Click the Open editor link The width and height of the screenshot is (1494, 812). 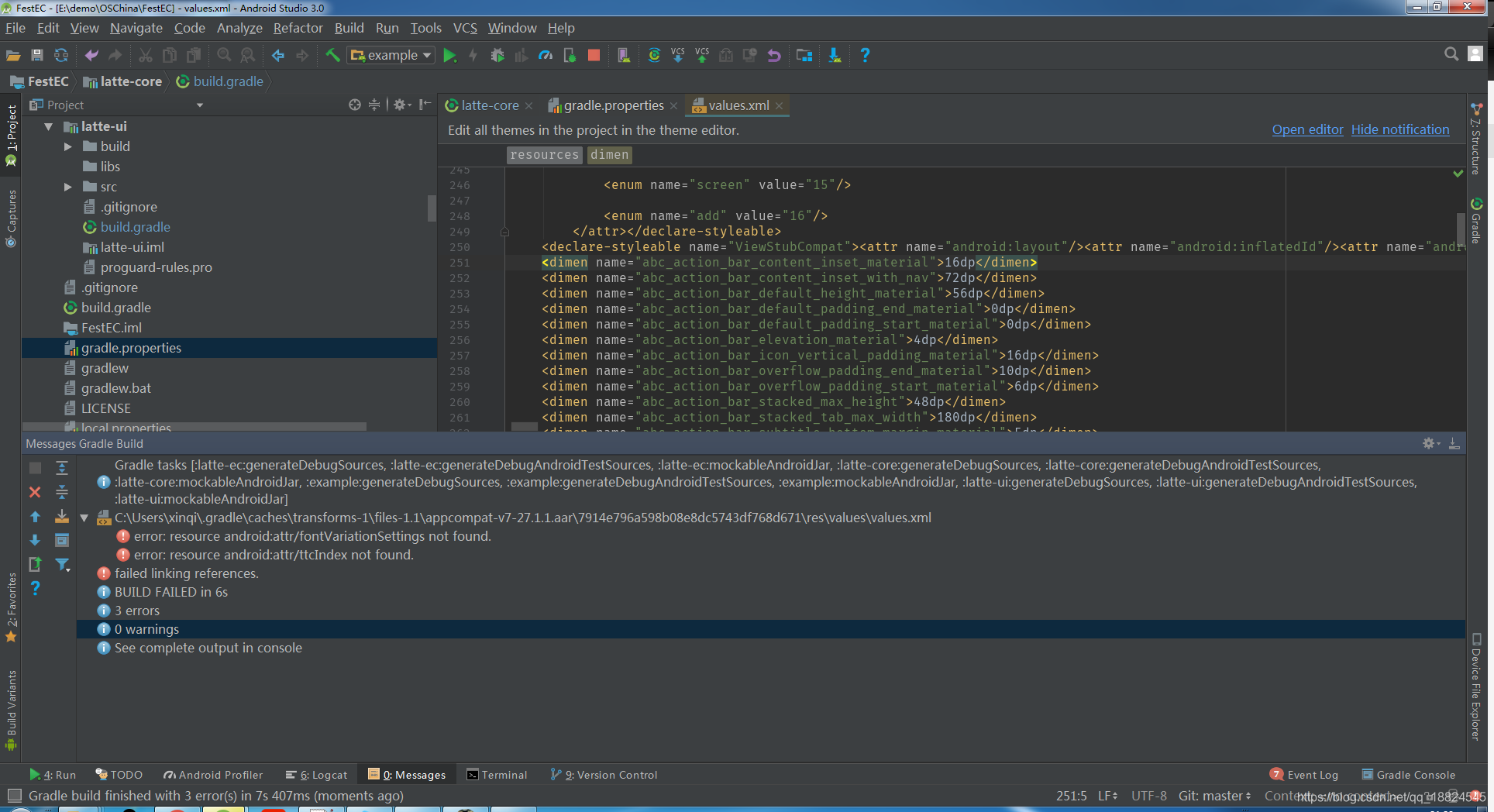pos(1307,129)
